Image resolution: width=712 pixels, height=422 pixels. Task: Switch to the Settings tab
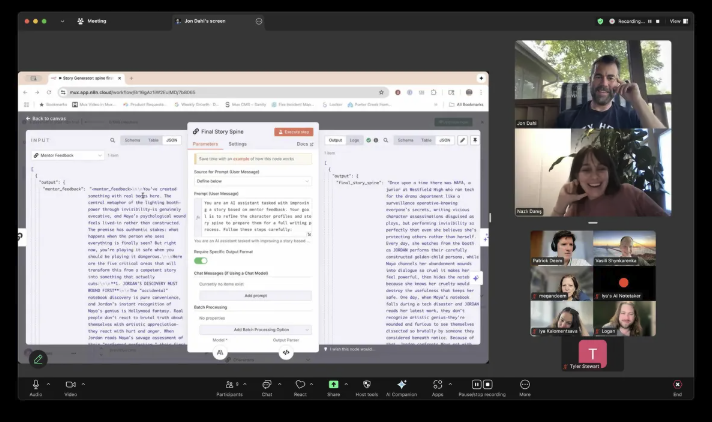(237, 144)
